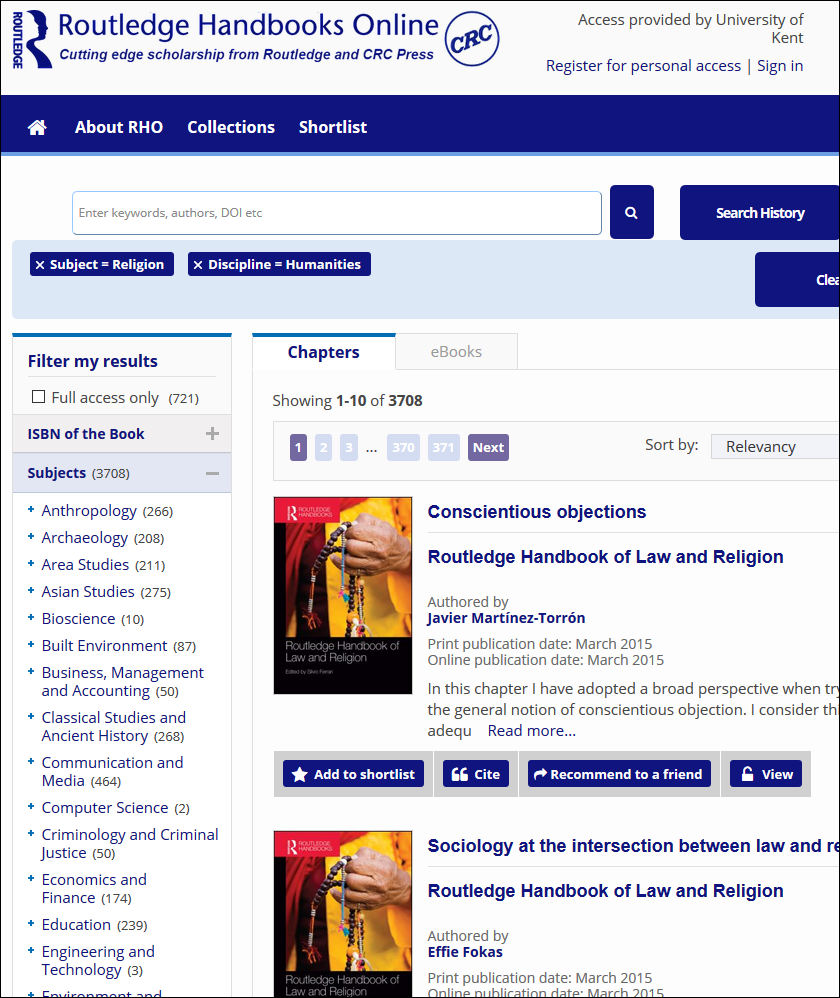Click Register for personal access link
Viewport: 840px width, 998px height.
pos(643,66)
